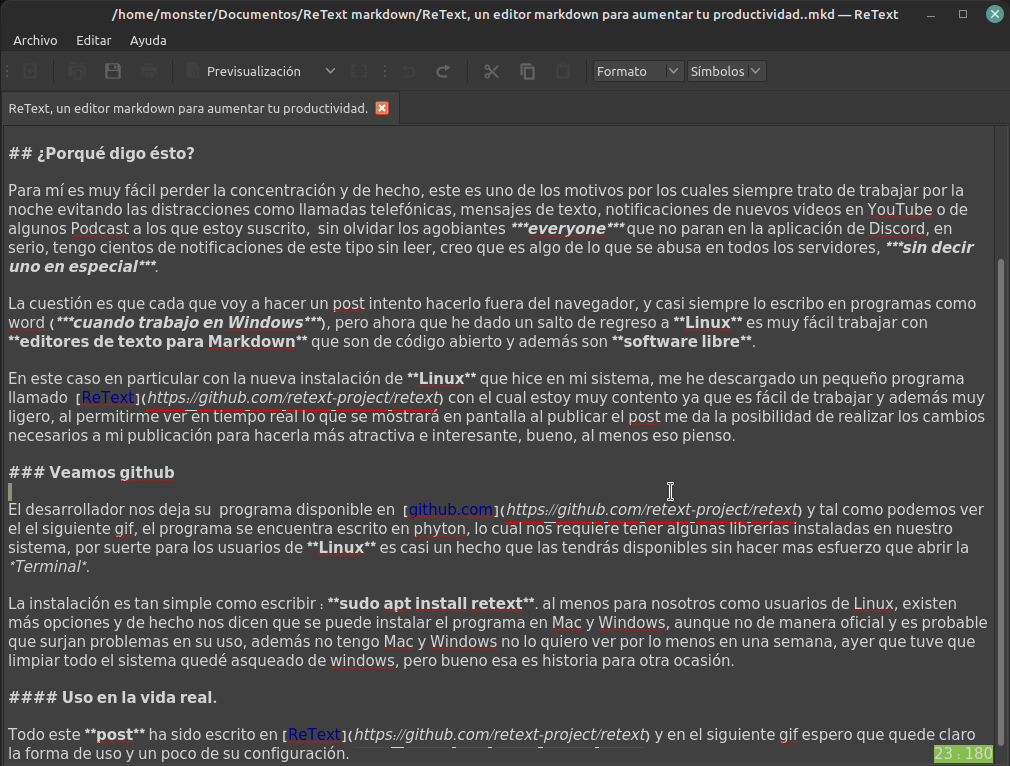The width and height of the screenshot is (1010, 766).
Task: Click the Redo arrow icon
Action: coord(443,71)
